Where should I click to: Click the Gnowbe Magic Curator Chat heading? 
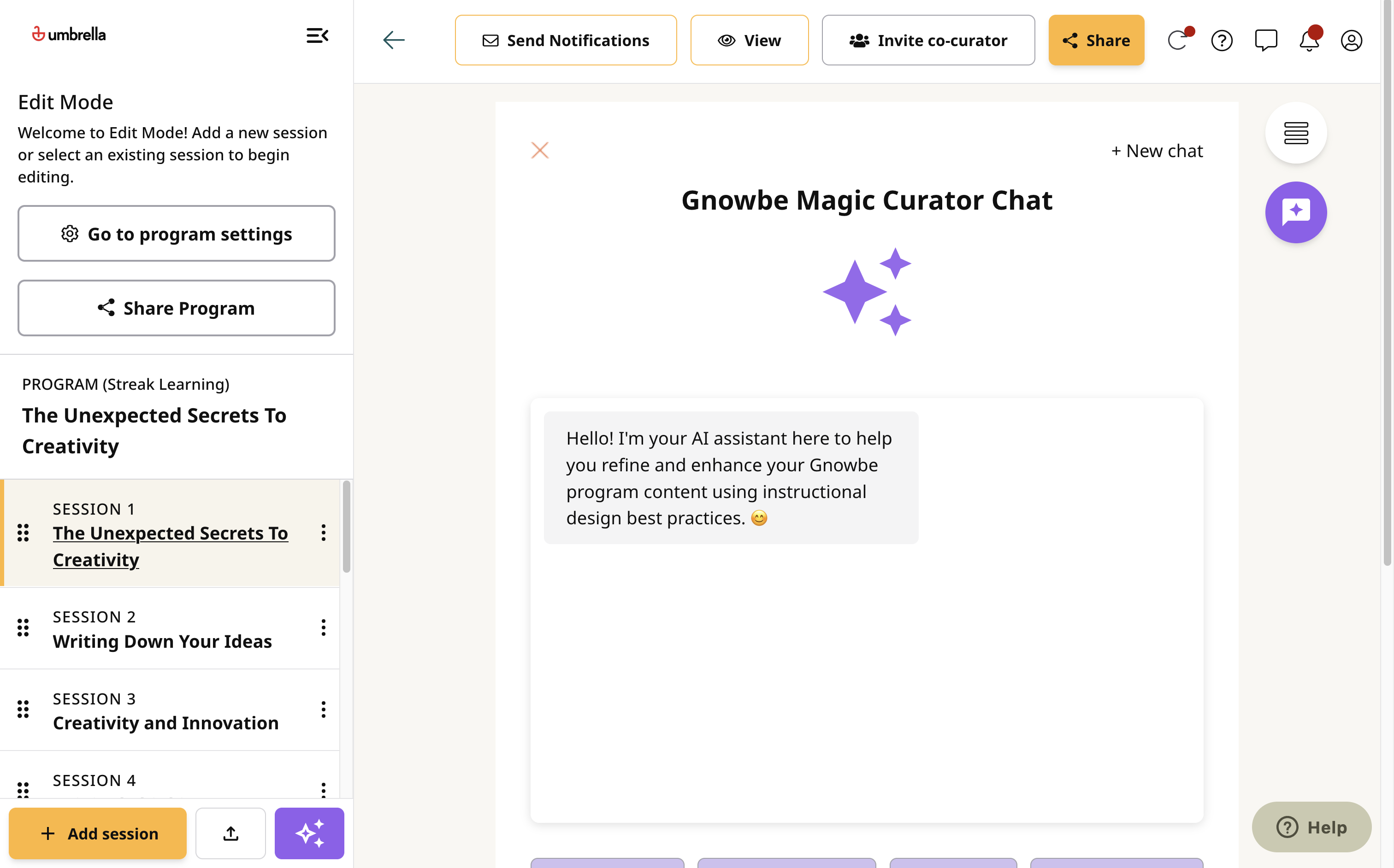coord(866,200)
